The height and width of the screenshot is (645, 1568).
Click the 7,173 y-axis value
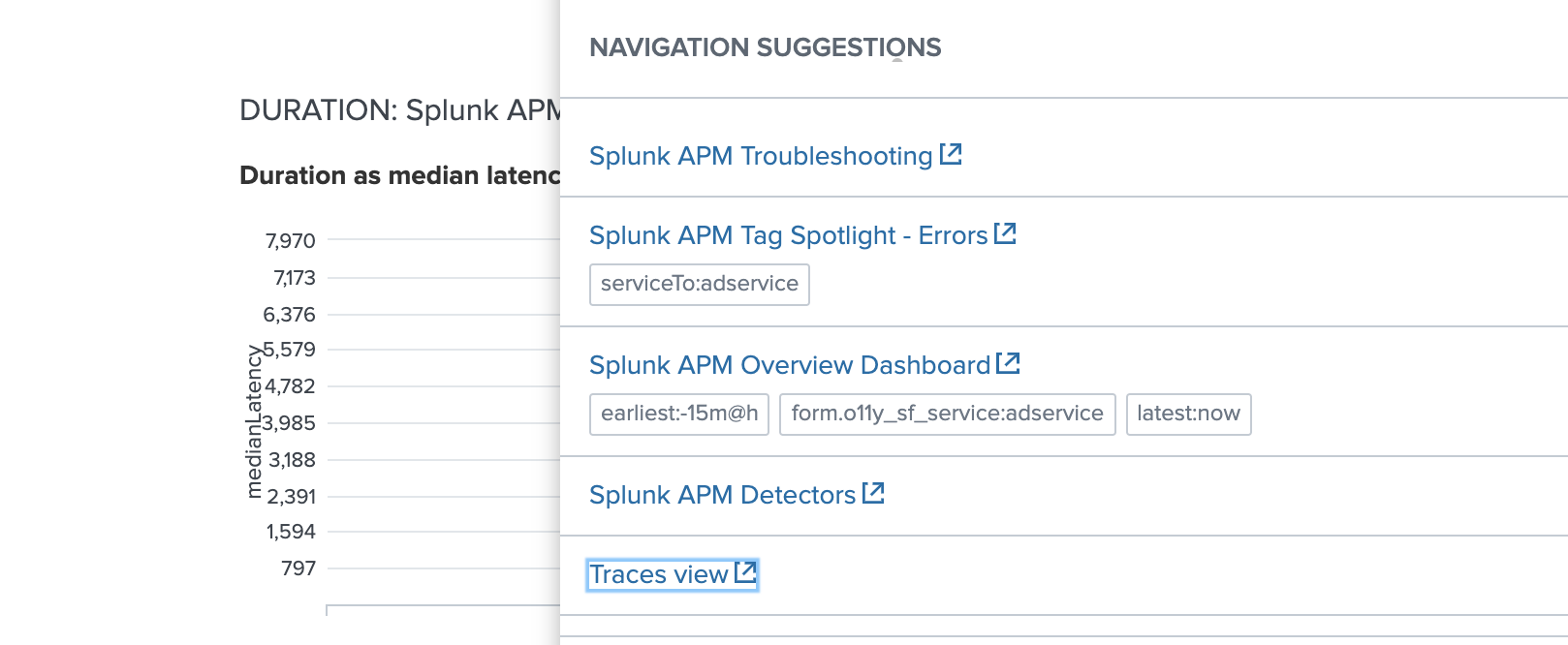(295, 278)
